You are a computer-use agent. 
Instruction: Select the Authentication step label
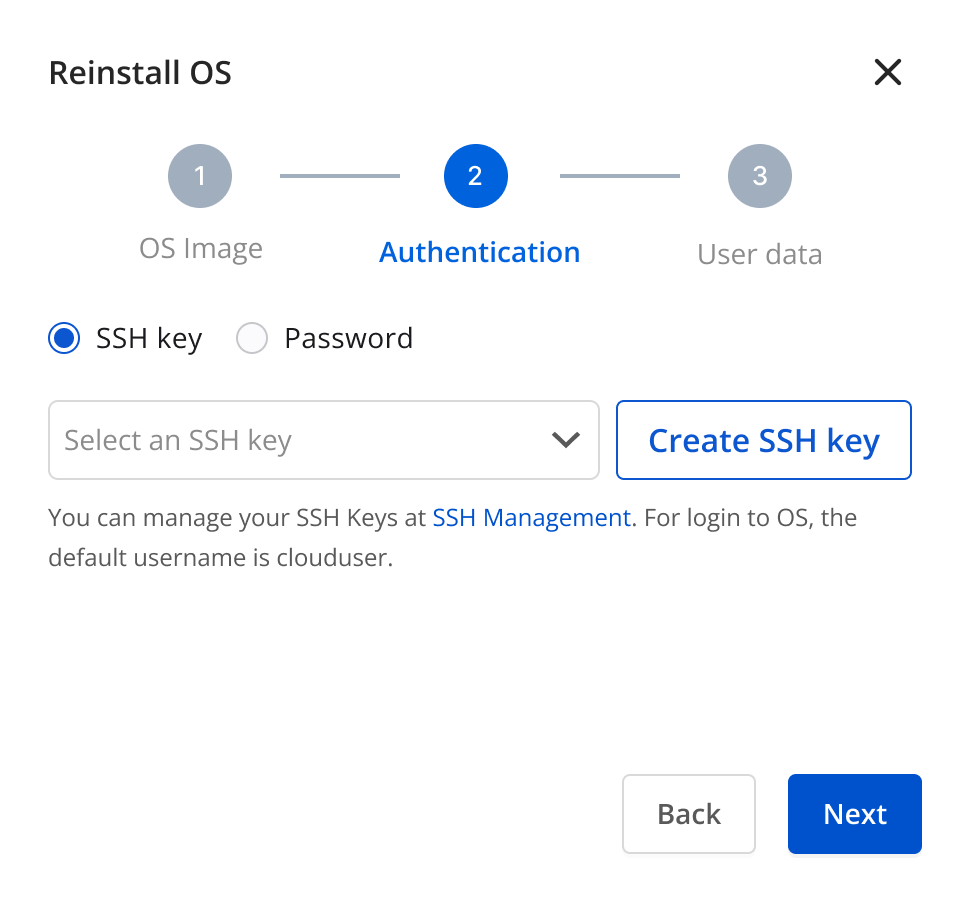pos(479,252)
